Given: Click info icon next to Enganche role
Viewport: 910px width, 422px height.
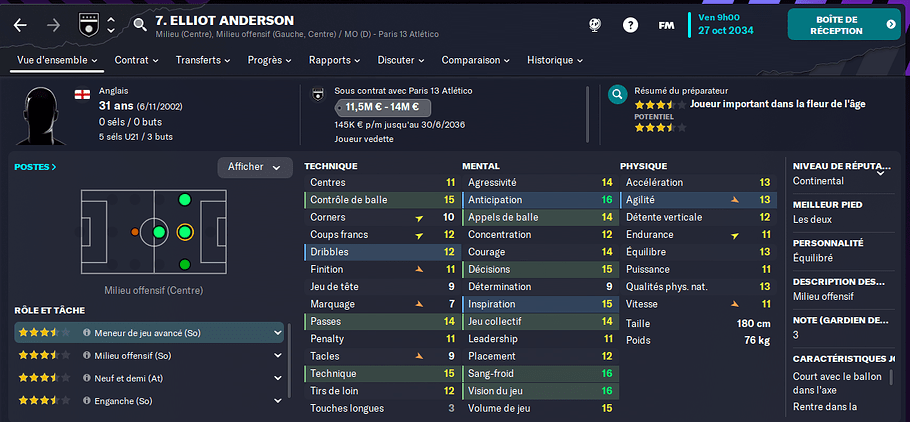Looking at the screenshot, I should (86, 401).
